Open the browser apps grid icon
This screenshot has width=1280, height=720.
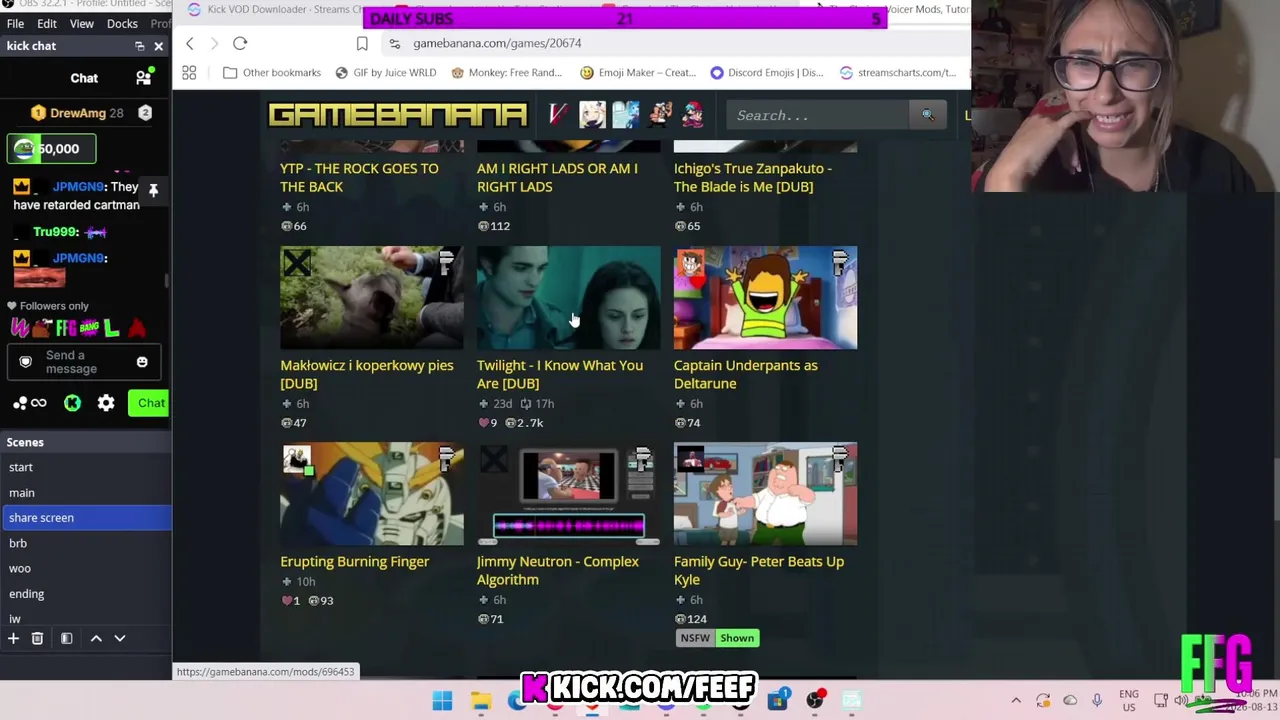tap(189, 72)
